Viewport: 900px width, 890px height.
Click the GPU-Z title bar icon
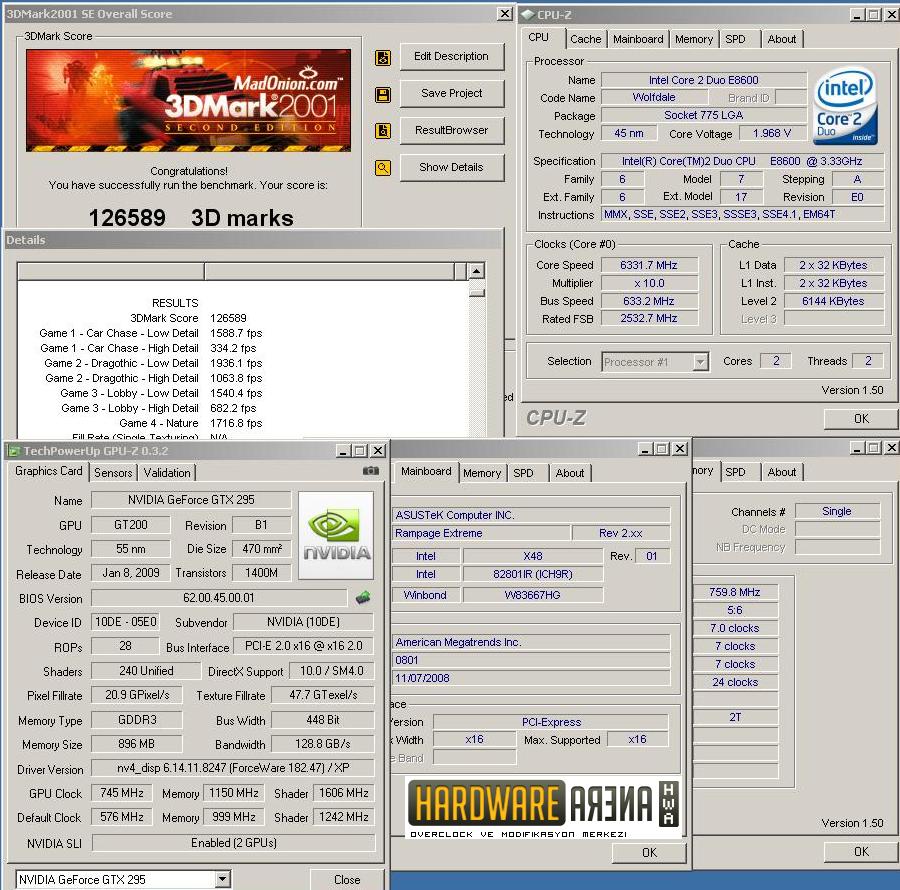pyautogui.click(x=13, y=451)
